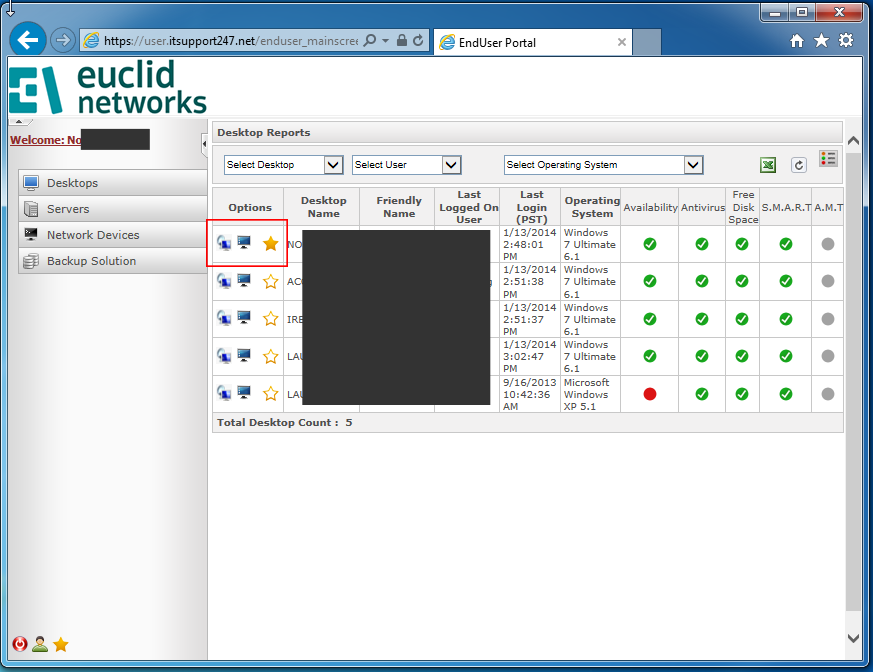Viewport: 873px width, 672px height.
Task: Collapse header with small up arrow
Action: 19,121
